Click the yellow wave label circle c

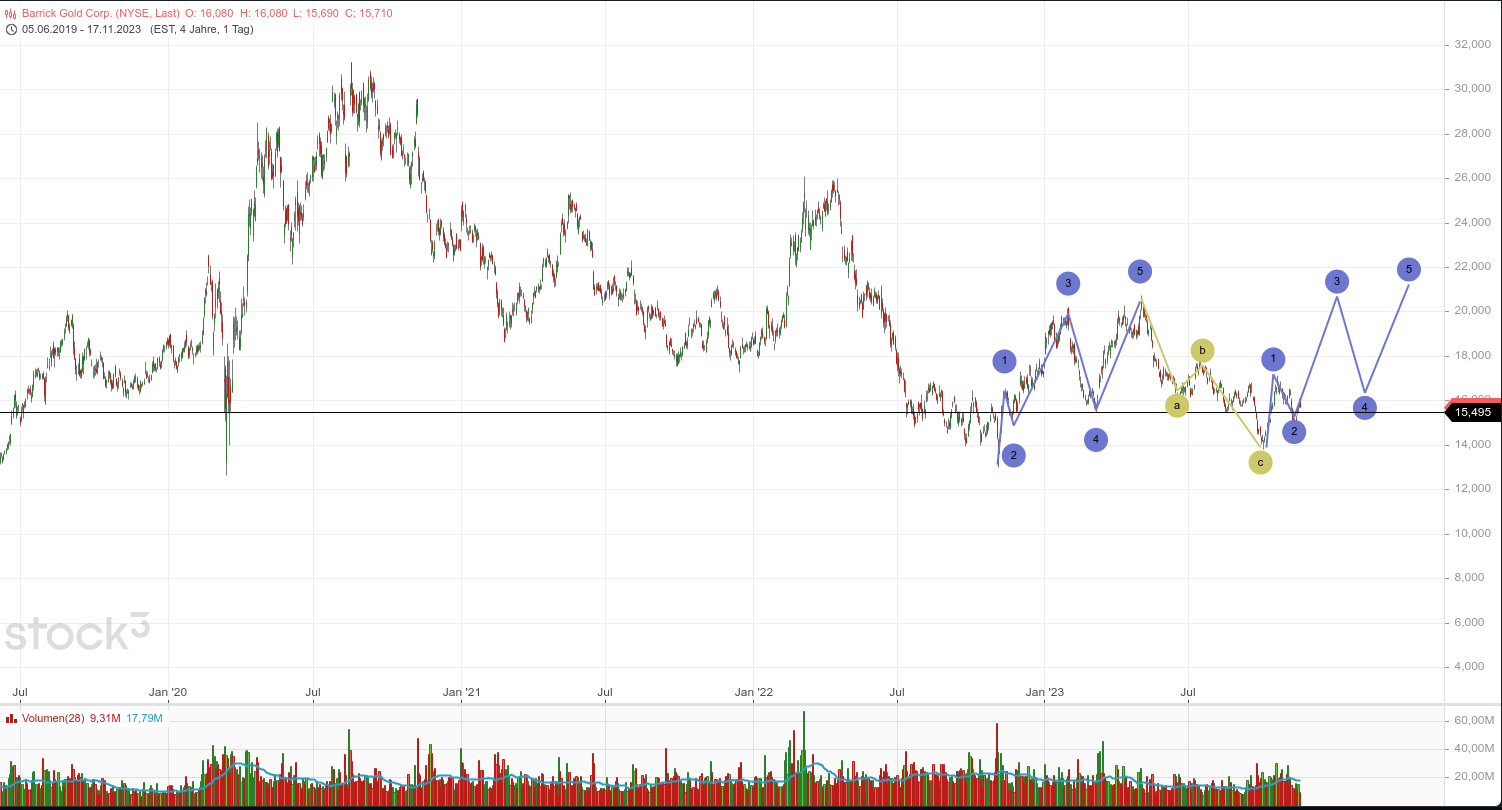tap(1261, 462)
